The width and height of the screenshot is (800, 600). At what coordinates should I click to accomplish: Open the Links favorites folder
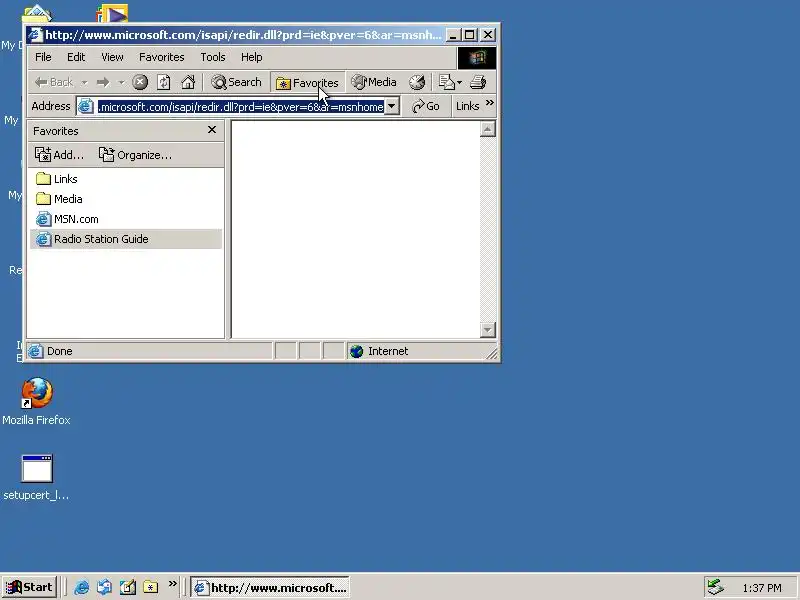click(x=57, y=179)
